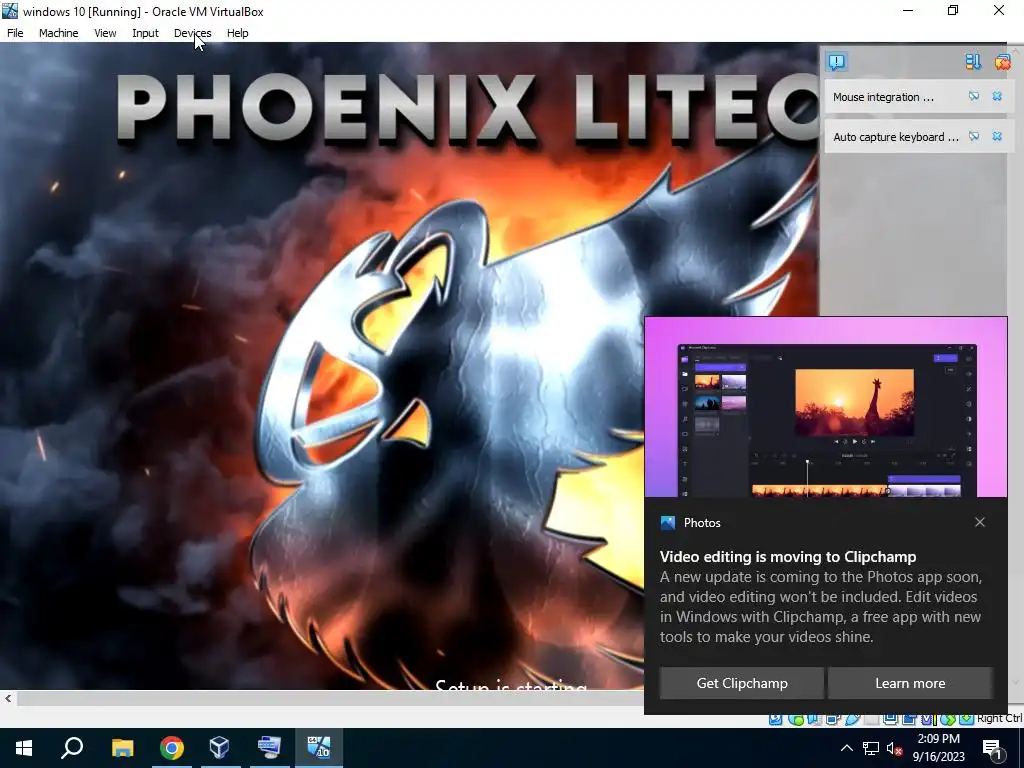Open Windows taskbar search
1024x768 pixels.
[x=72, y=748]
